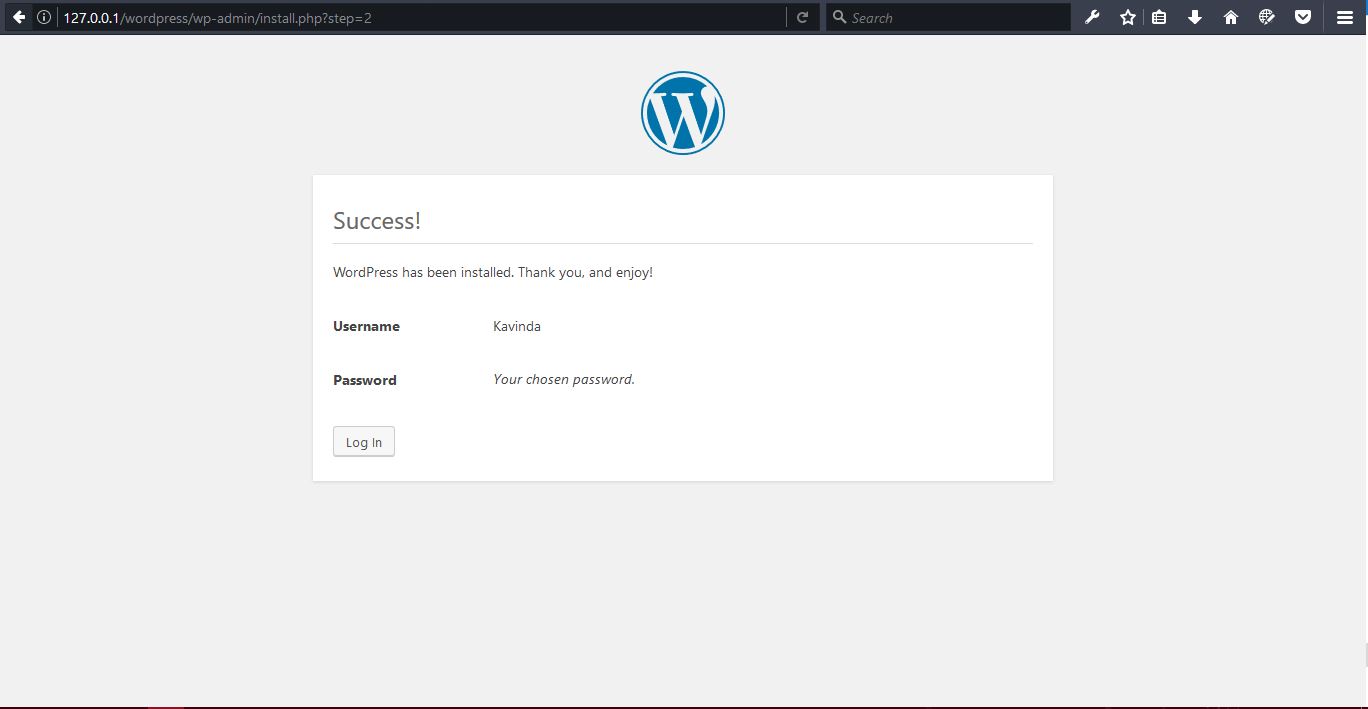Bookmark this page with the star icon

pos(1128,17)
